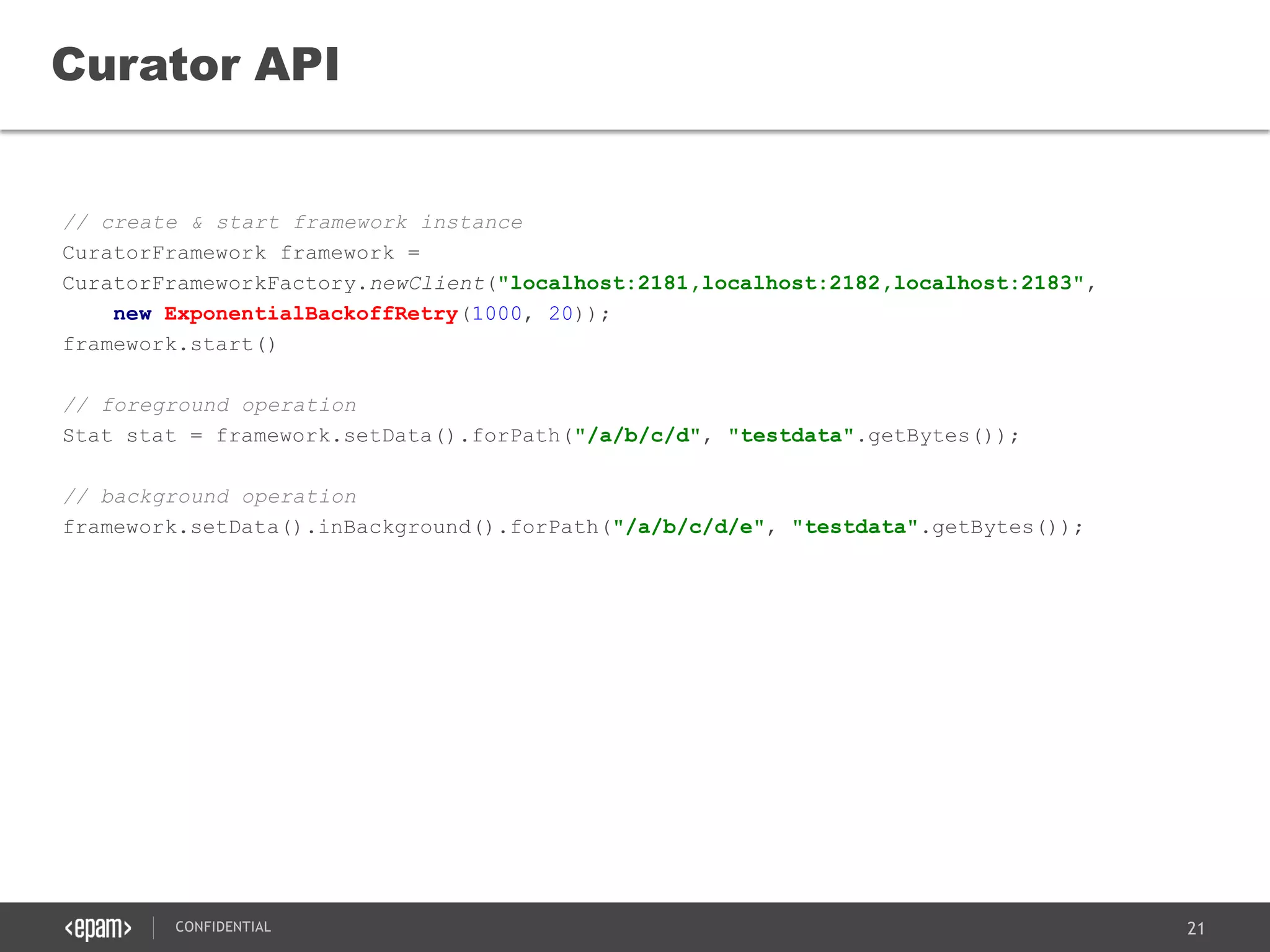Viewport: 1270px width, 952px height.
Task: Click 'CuratorFramework framework =' code line
Action: [241, 253]
